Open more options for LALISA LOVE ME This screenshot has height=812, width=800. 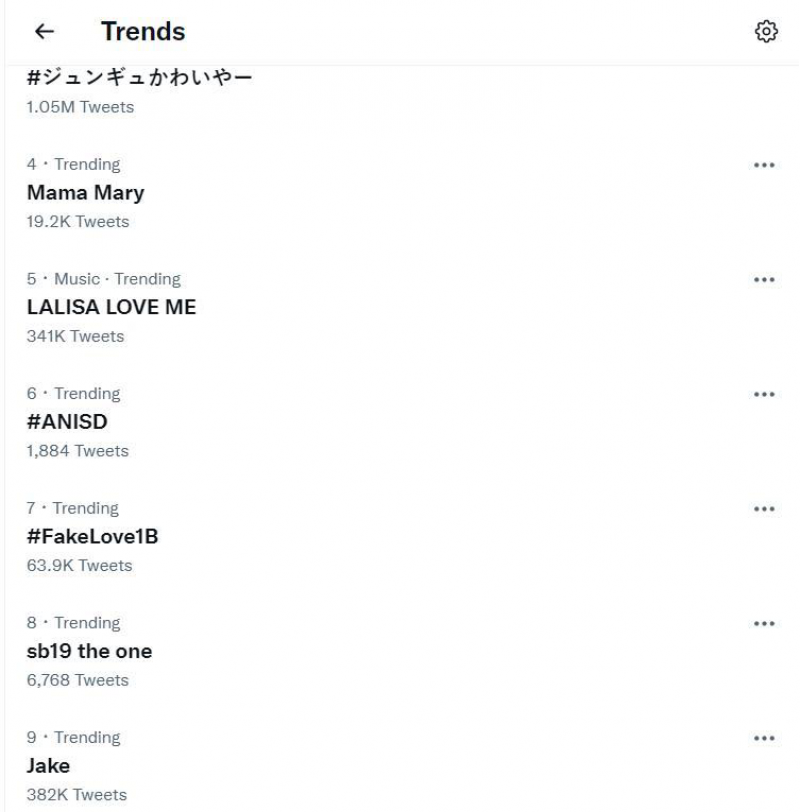tap(765, 280)
